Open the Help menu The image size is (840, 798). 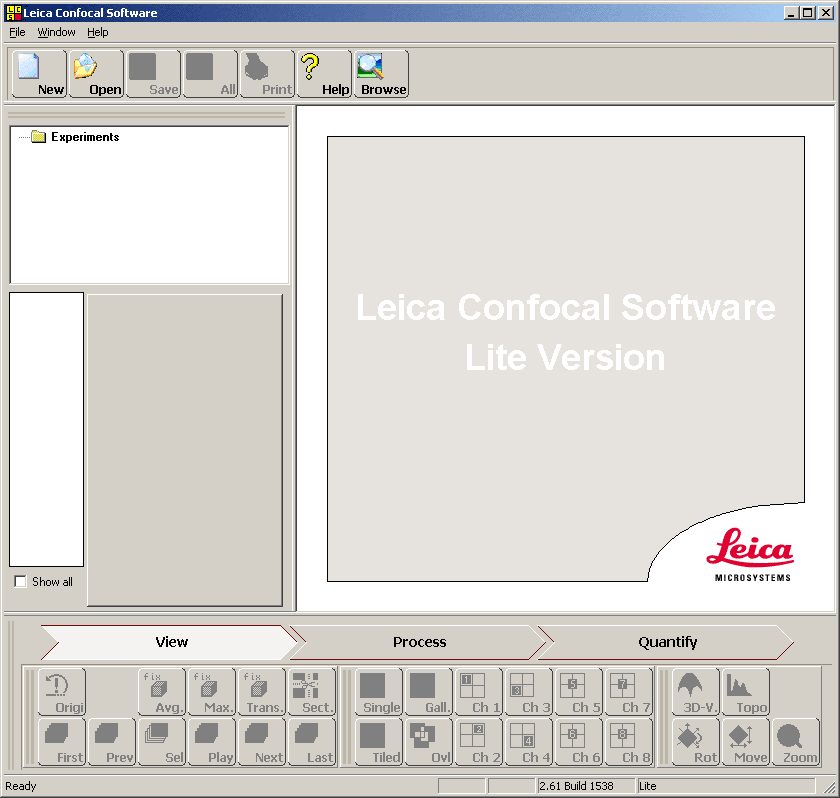click(x=98, y=32)
